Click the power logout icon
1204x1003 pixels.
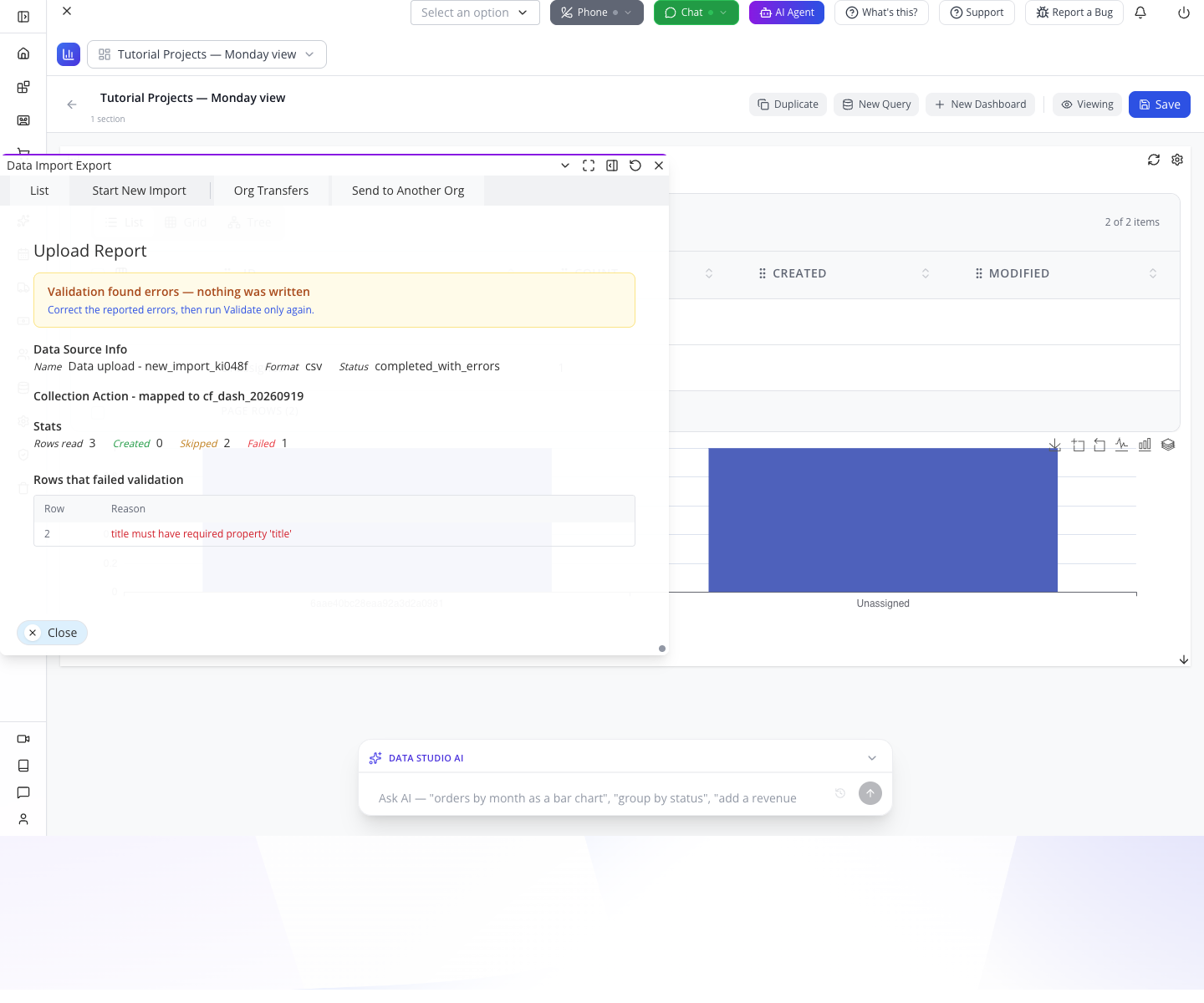1184,13
